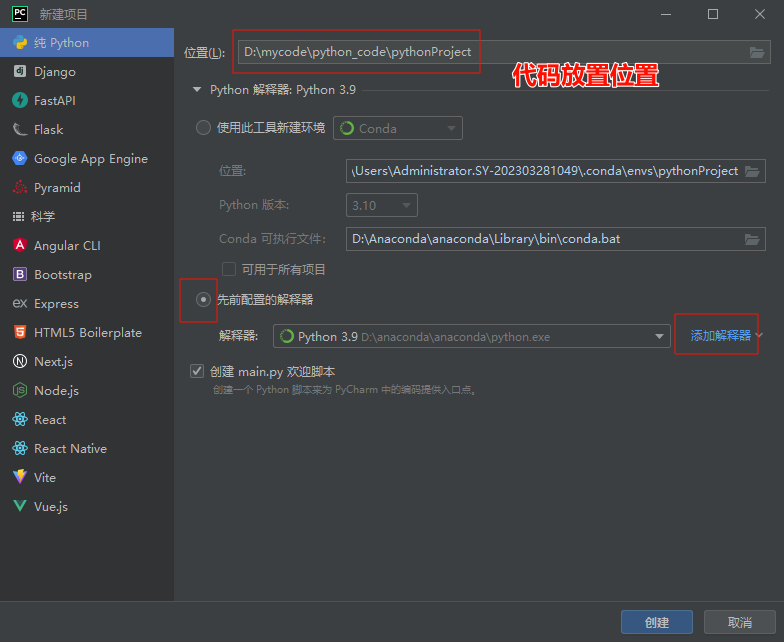The image size is (784, 642).
Task: Click the 科学 grid icon
Action: 18,216
